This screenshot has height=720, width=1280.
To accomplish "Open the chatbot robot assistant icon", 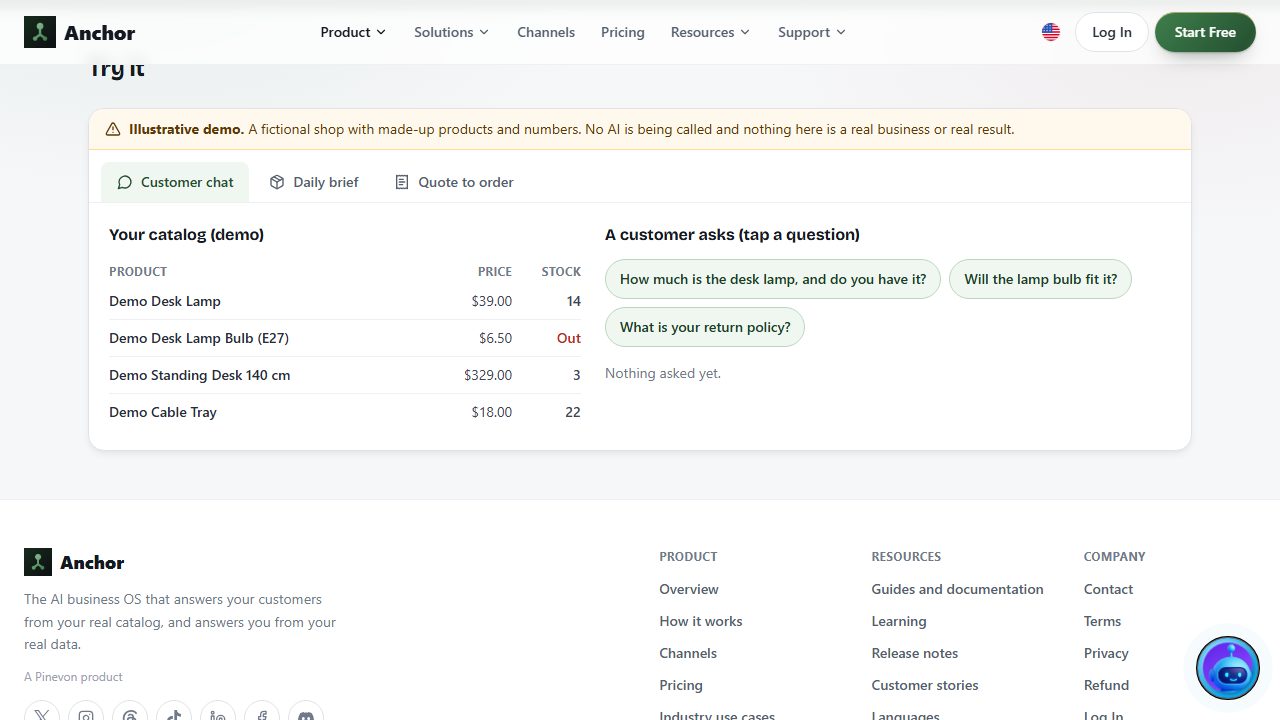I will 1228,668.
